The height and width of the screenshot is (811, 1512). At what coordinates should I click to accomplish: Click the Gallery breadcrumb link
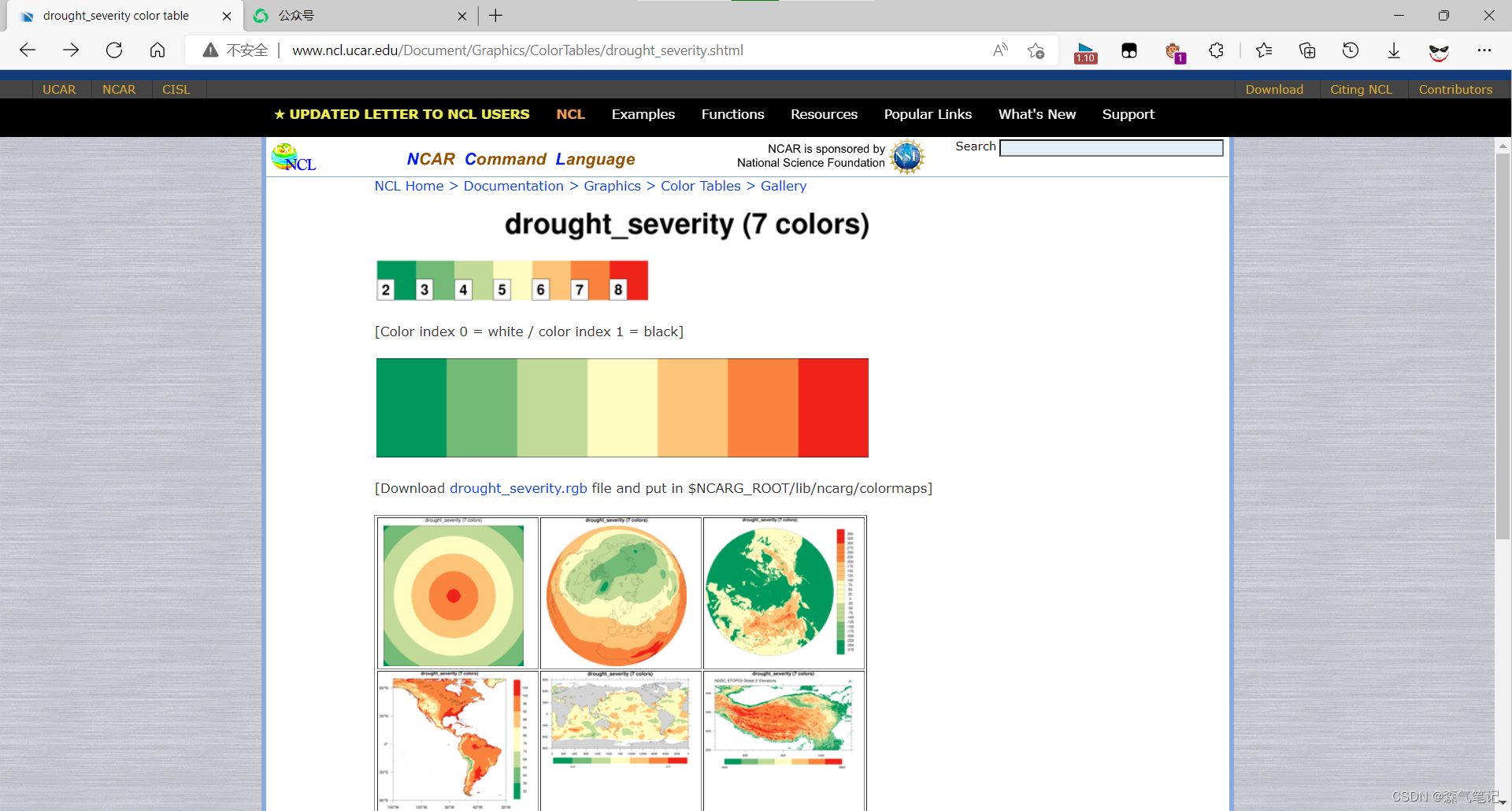click(784, 186)
